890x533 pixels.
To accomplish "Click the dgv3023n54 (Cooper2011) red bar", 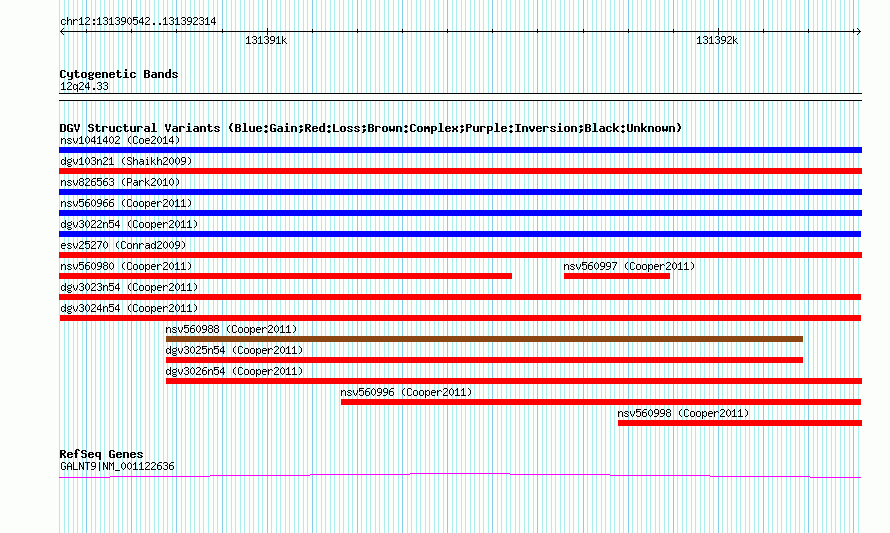I will pos(460,297).
